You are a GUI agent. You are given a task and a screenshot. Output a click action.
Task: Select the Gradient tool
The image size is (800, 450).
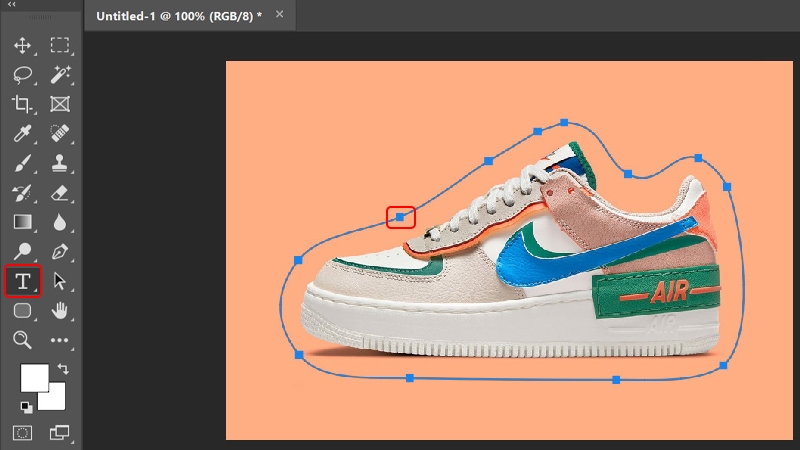pyautogui.click(x=22, y=222)
